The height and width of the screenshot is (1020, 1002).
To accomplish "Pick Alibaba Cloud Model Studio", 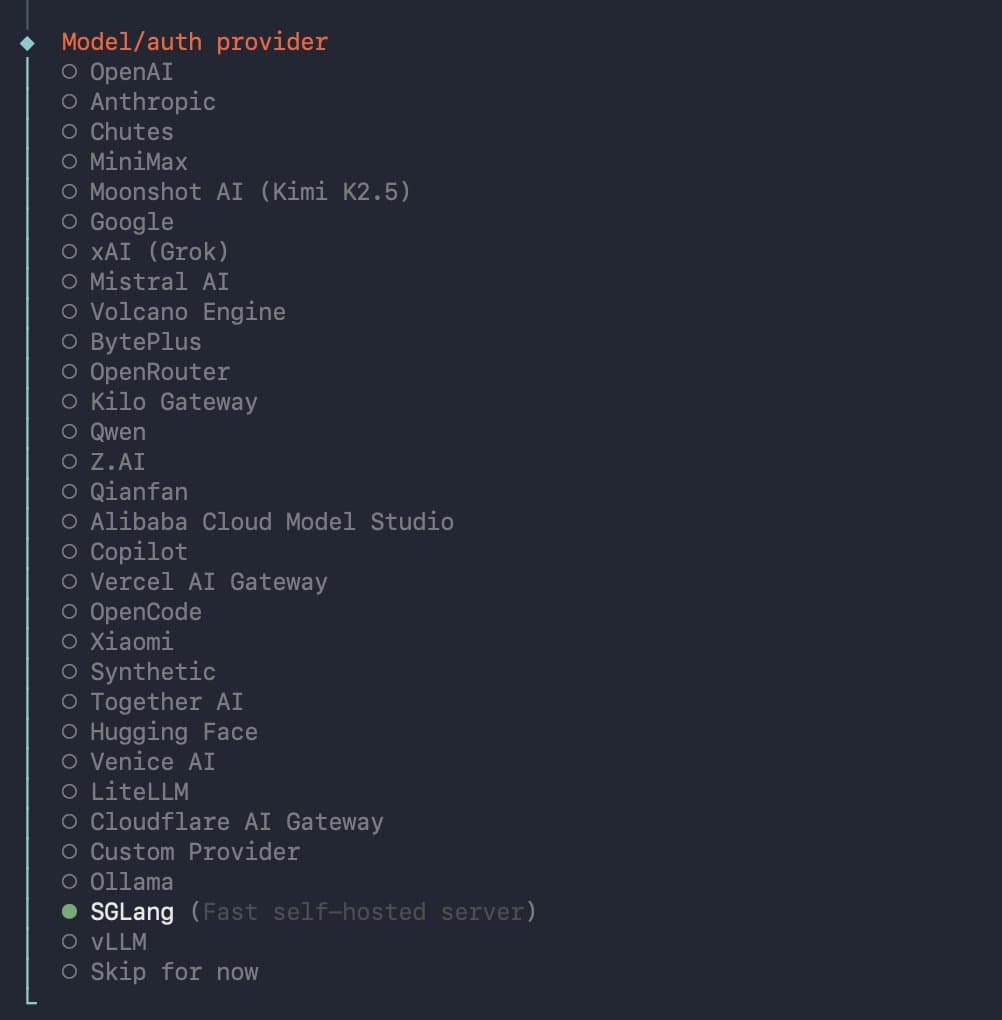I will [x=271, y=521].
